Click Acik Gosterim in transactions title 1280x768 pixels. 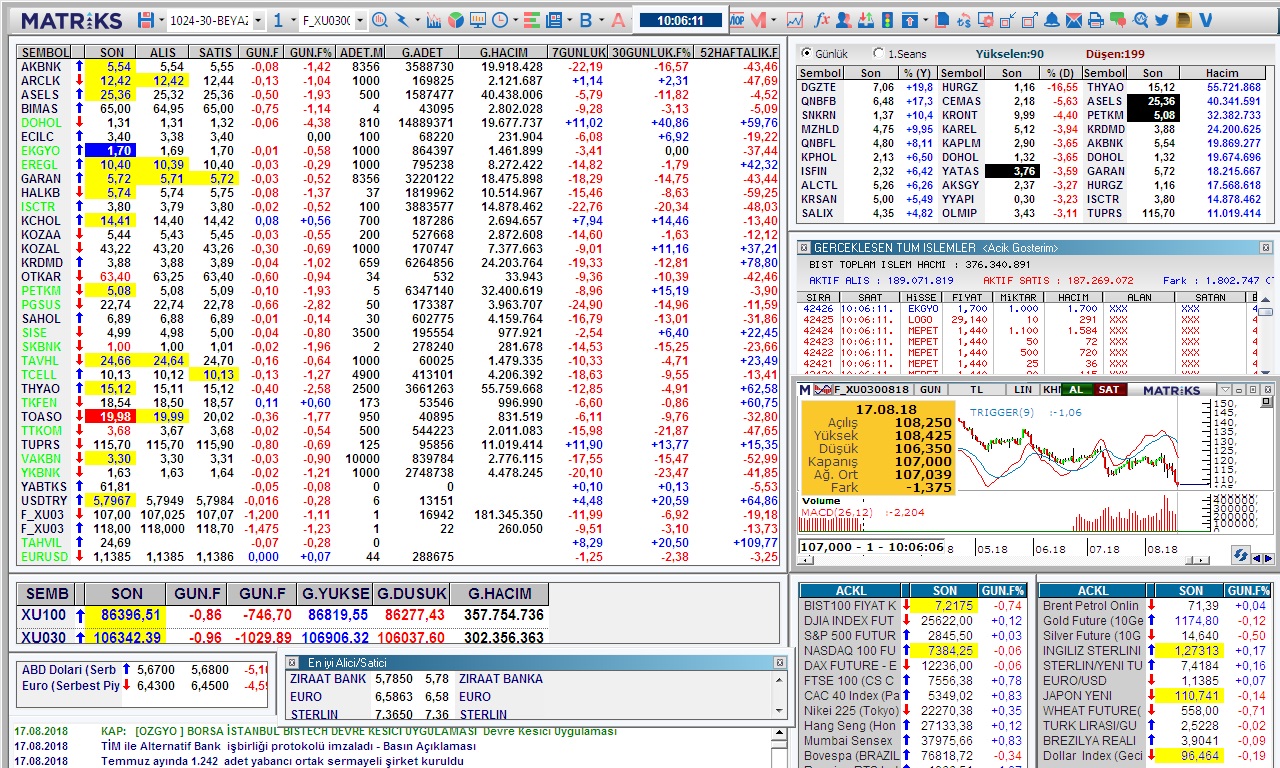(x=1020, y=247)
